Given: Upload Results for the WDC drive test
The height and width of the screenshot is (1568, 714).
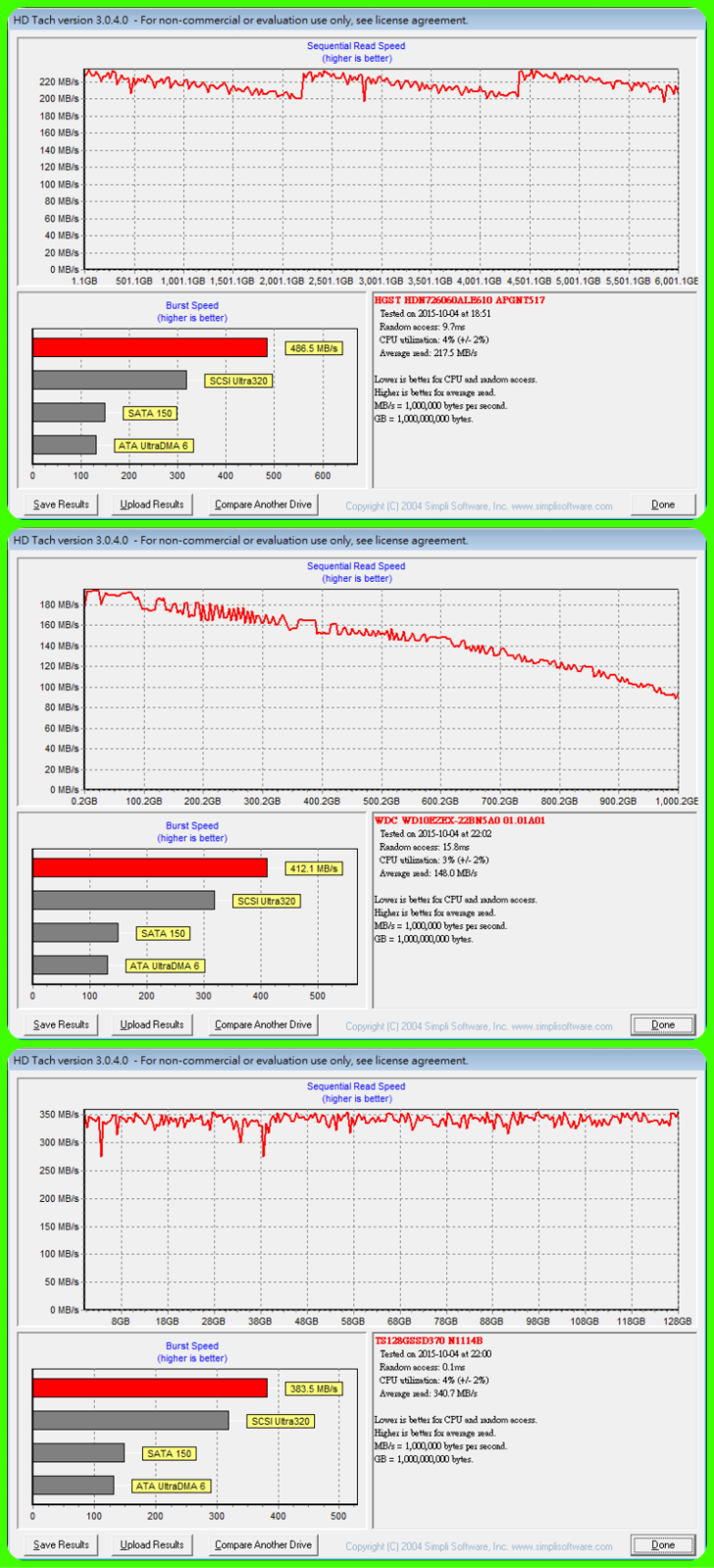Looking at the screenshot, I should (x=152, y=1024).
